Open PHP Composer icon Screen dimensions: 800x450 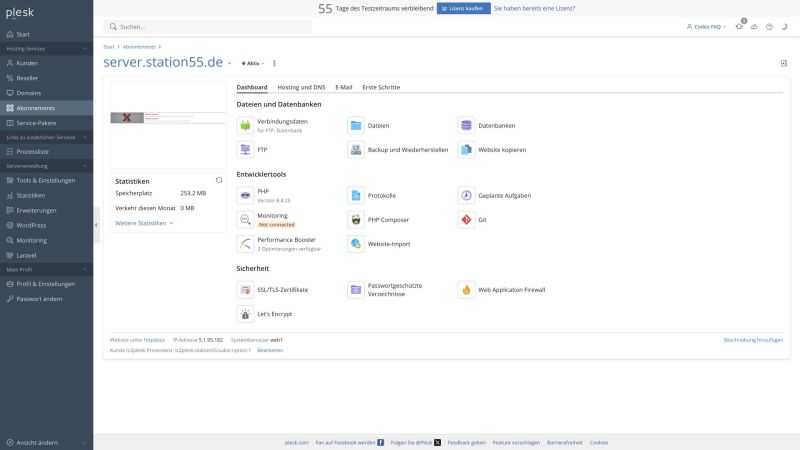(356, 219)
